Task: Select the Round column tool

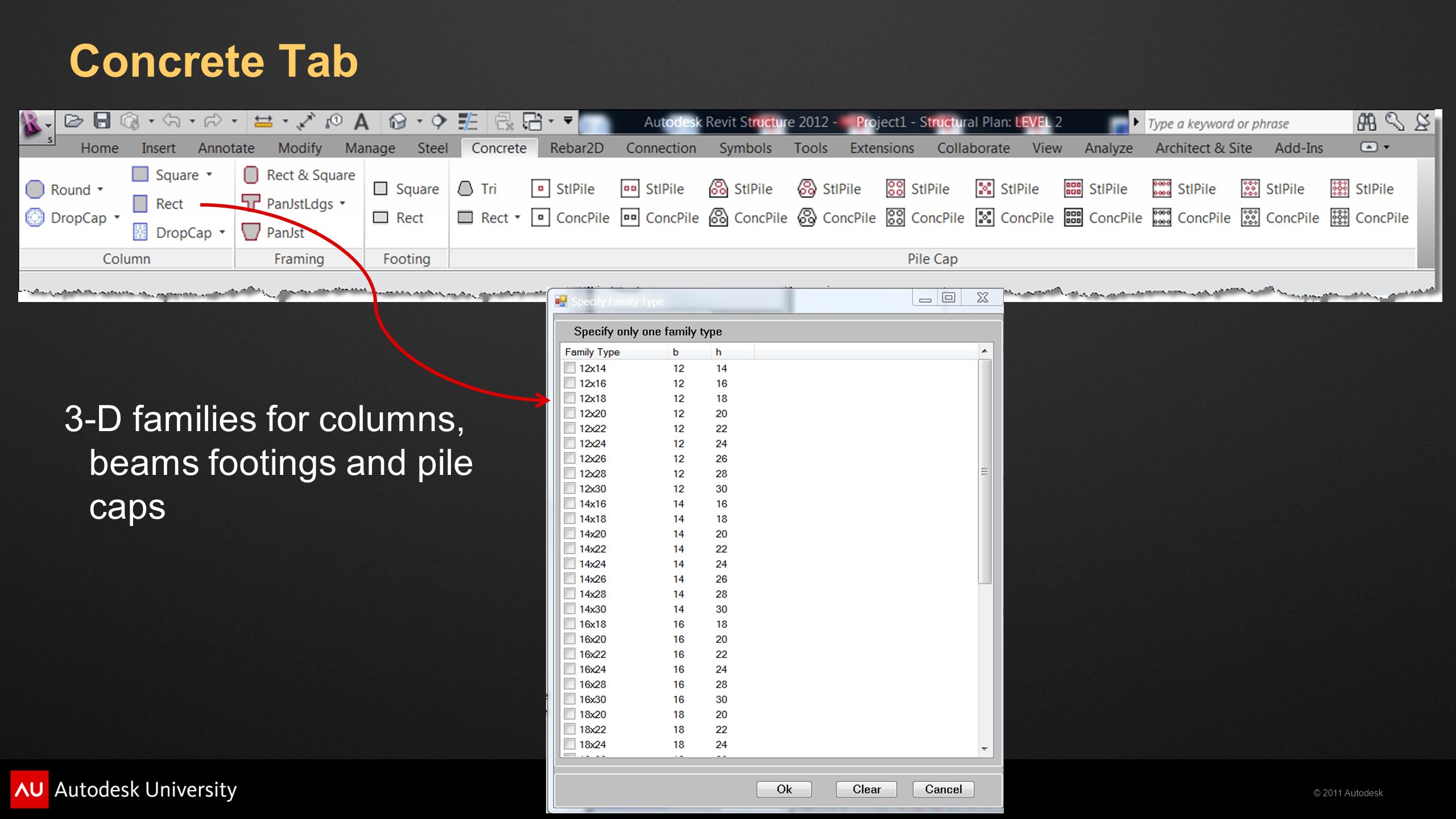Action: 59,189
